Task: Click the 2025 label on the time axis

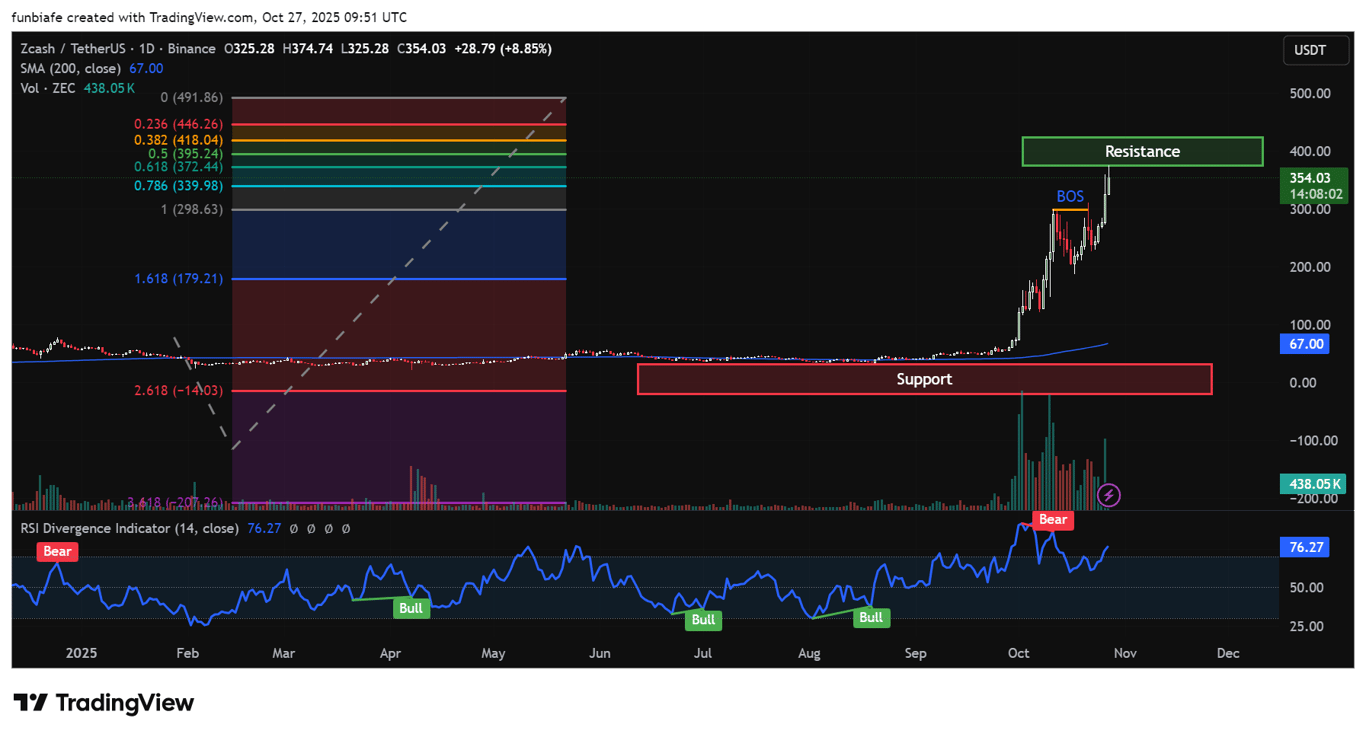Action: pyautogui.click(x=81, y=653)
